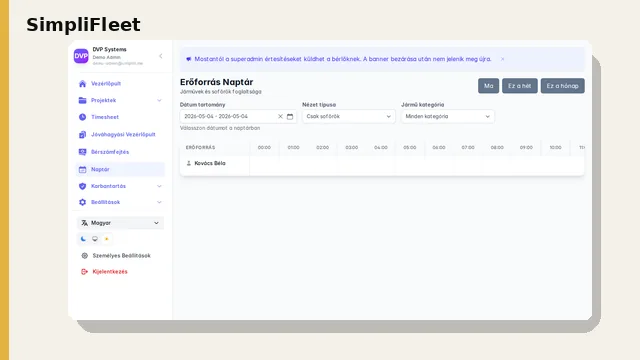Click the language translate icon
Viewport: 640px width, 360px height.
[84, 223]
